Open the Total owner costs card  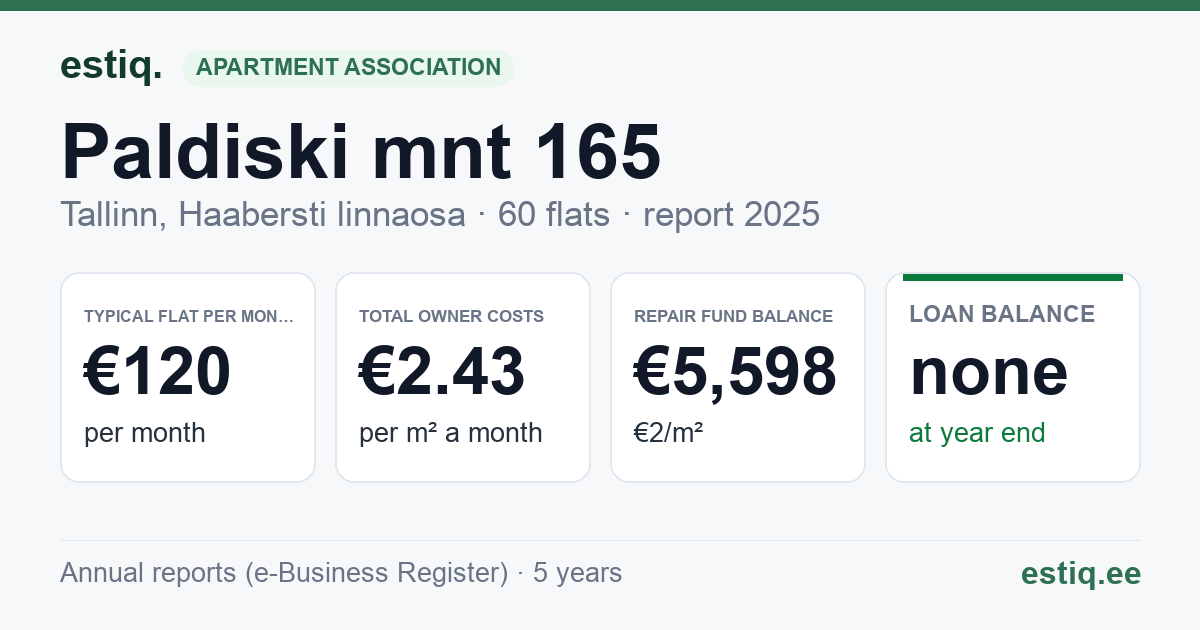pos(463,377)
